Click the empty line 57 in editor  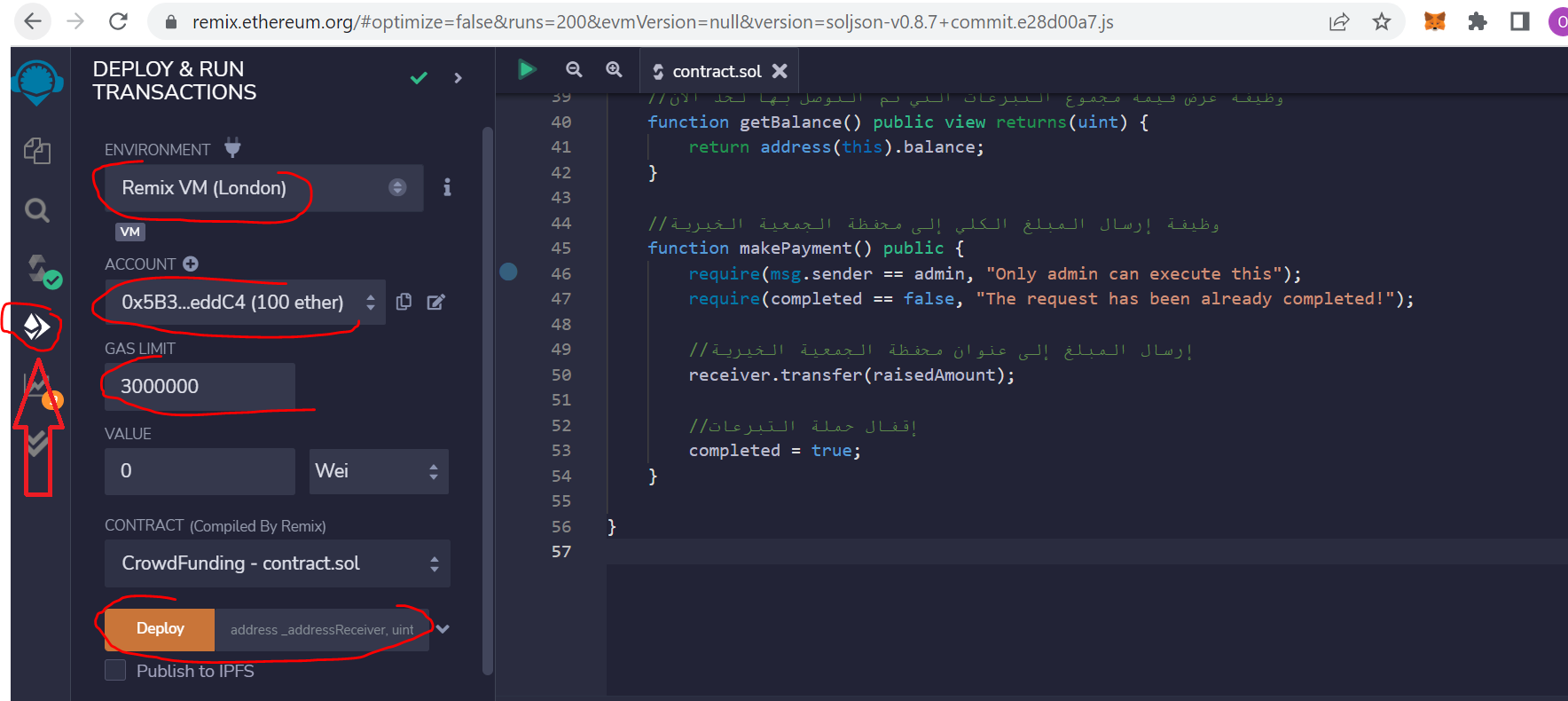click(1086, 552)
